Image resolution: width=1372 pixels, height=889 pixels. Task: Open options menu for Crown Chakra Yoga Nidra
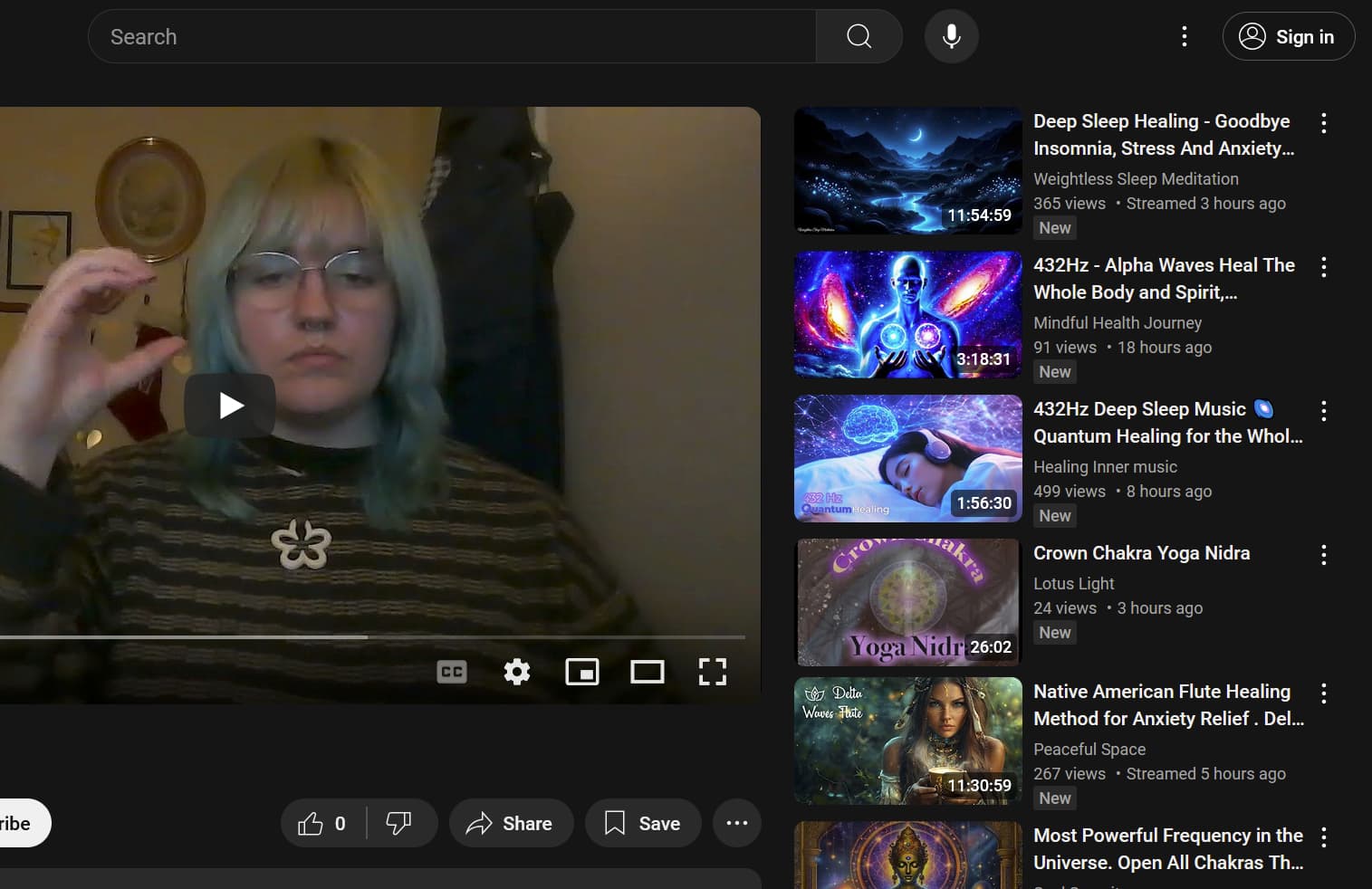click(x=1324, y=555)
